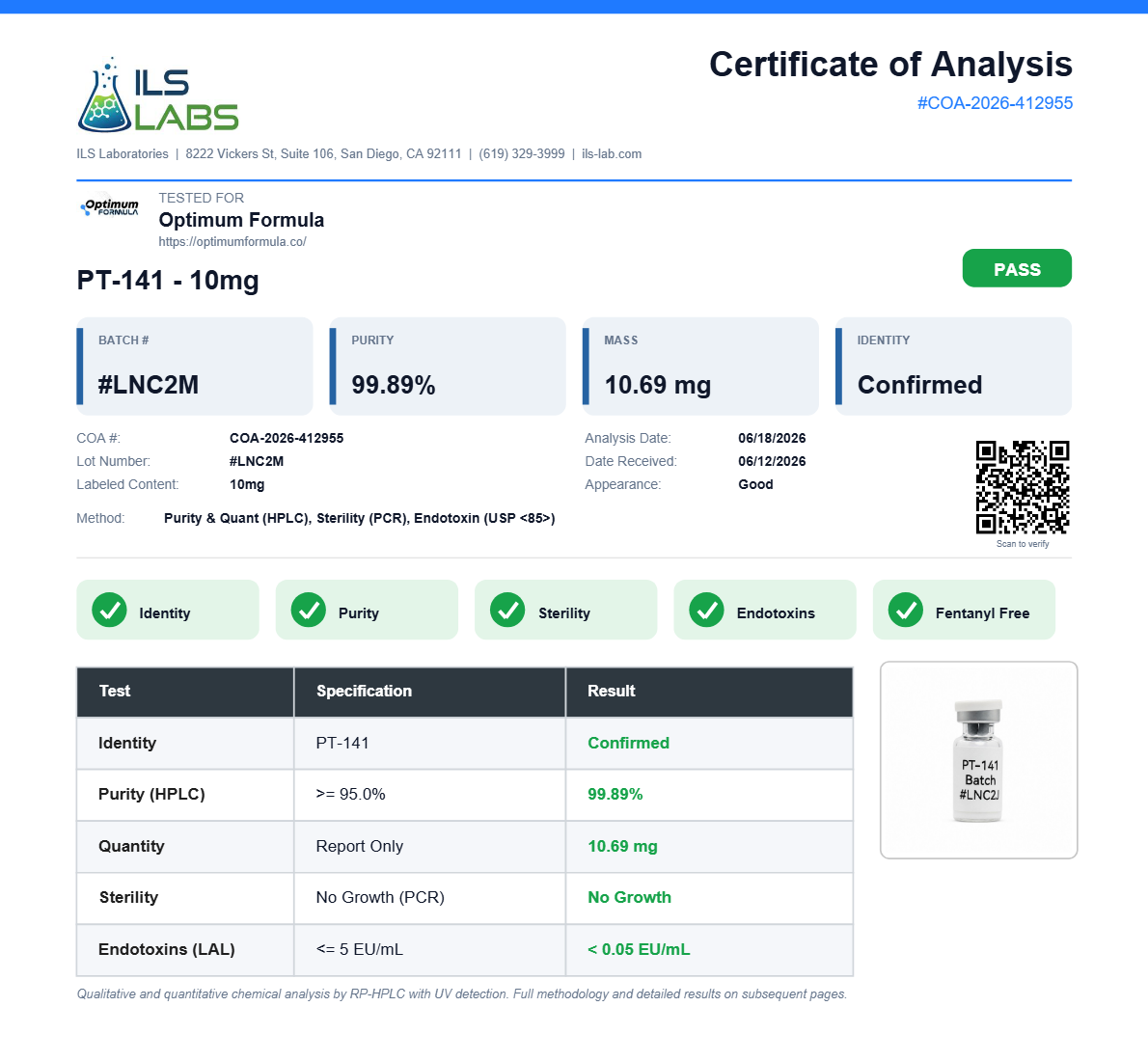Screen dimensions: 1148x1061
Task: Select the Purity 99.89% summary card
Action: [x=448, y=367]
